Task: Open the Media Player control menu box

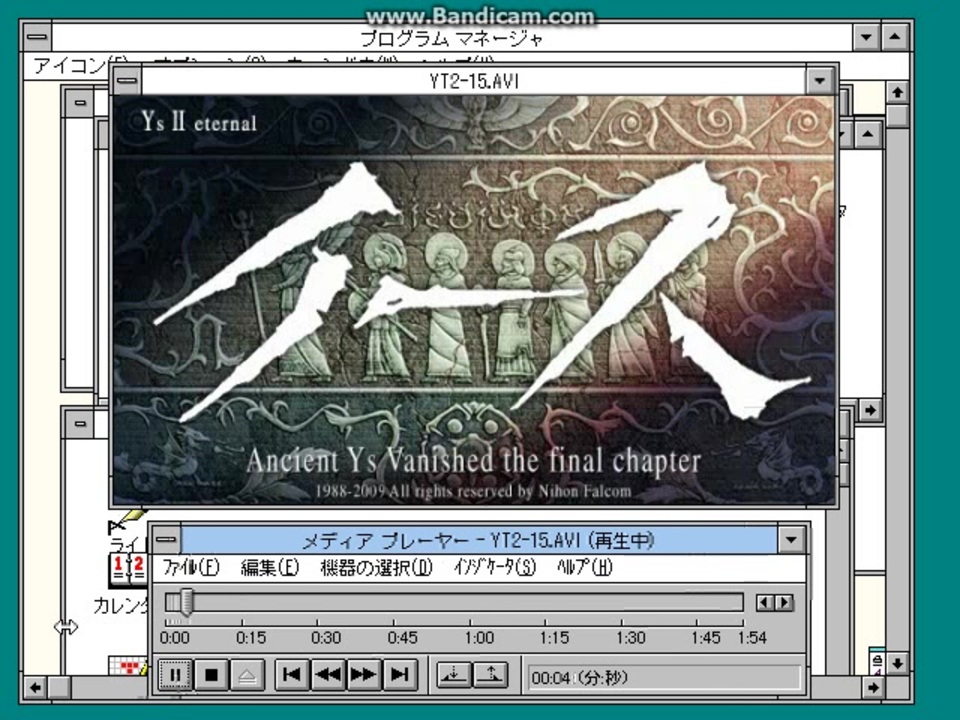Action: click(x=166, y=539)
